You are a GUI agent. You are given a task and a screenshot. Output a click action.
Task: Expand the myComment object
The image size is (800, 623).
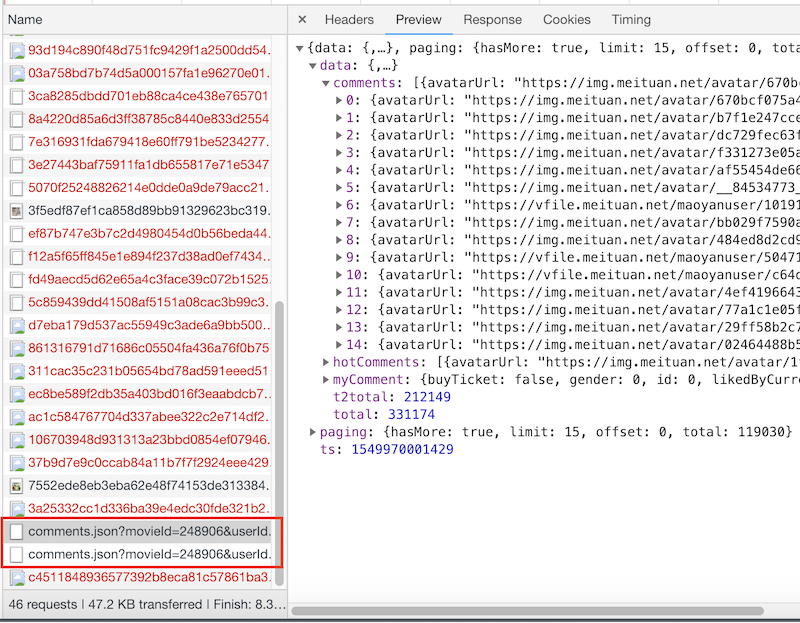pos(326,380)
